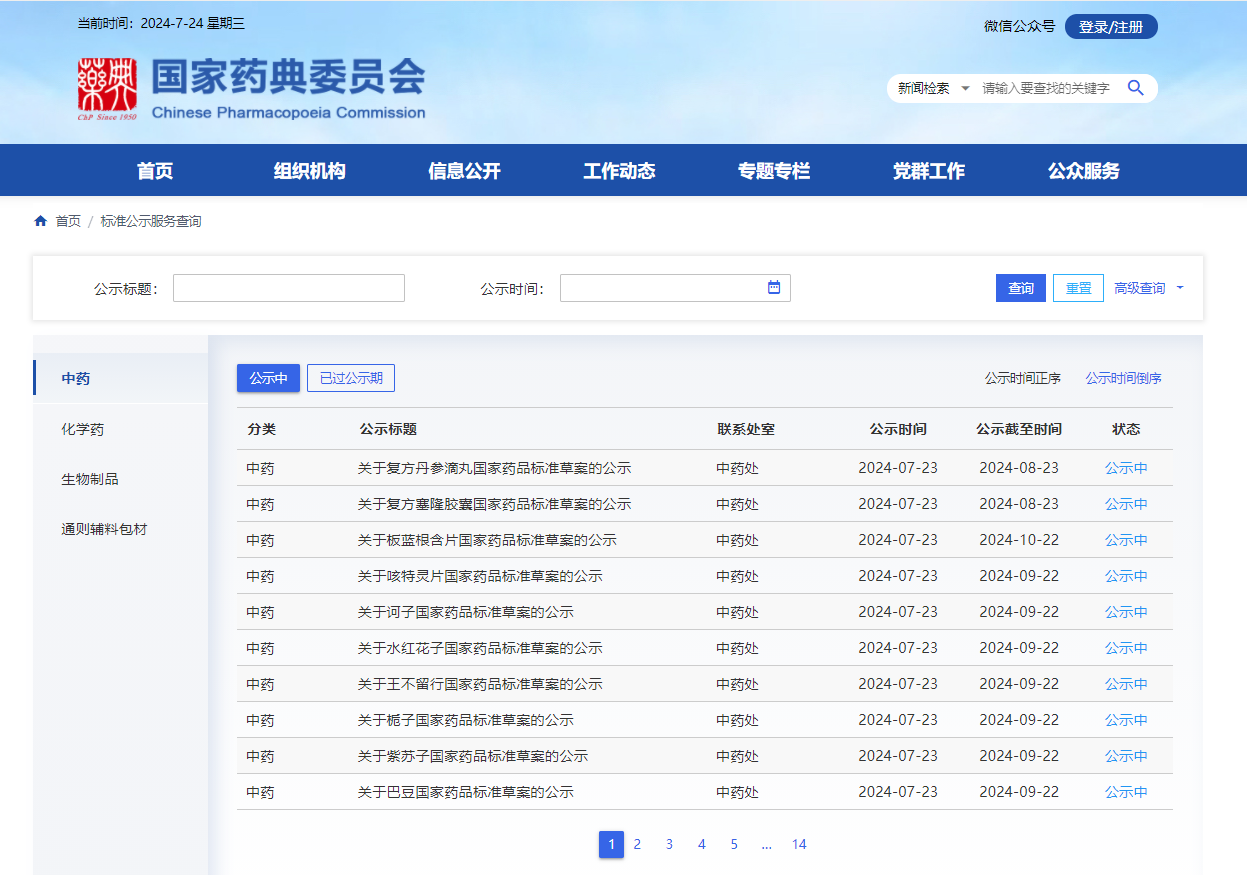Go to page 14 of results

click(799, 844)
